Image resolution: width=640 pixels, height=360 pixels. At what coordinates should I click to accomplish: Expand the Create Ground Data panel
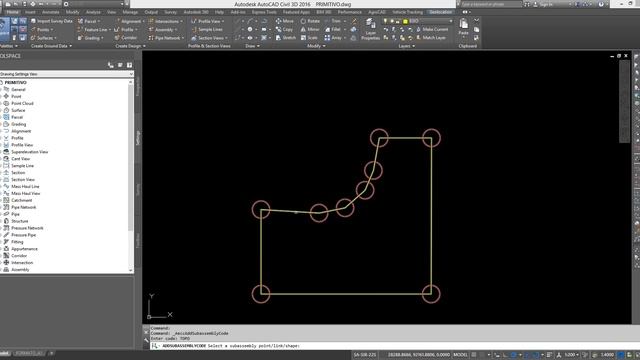[x=51, y=46]
